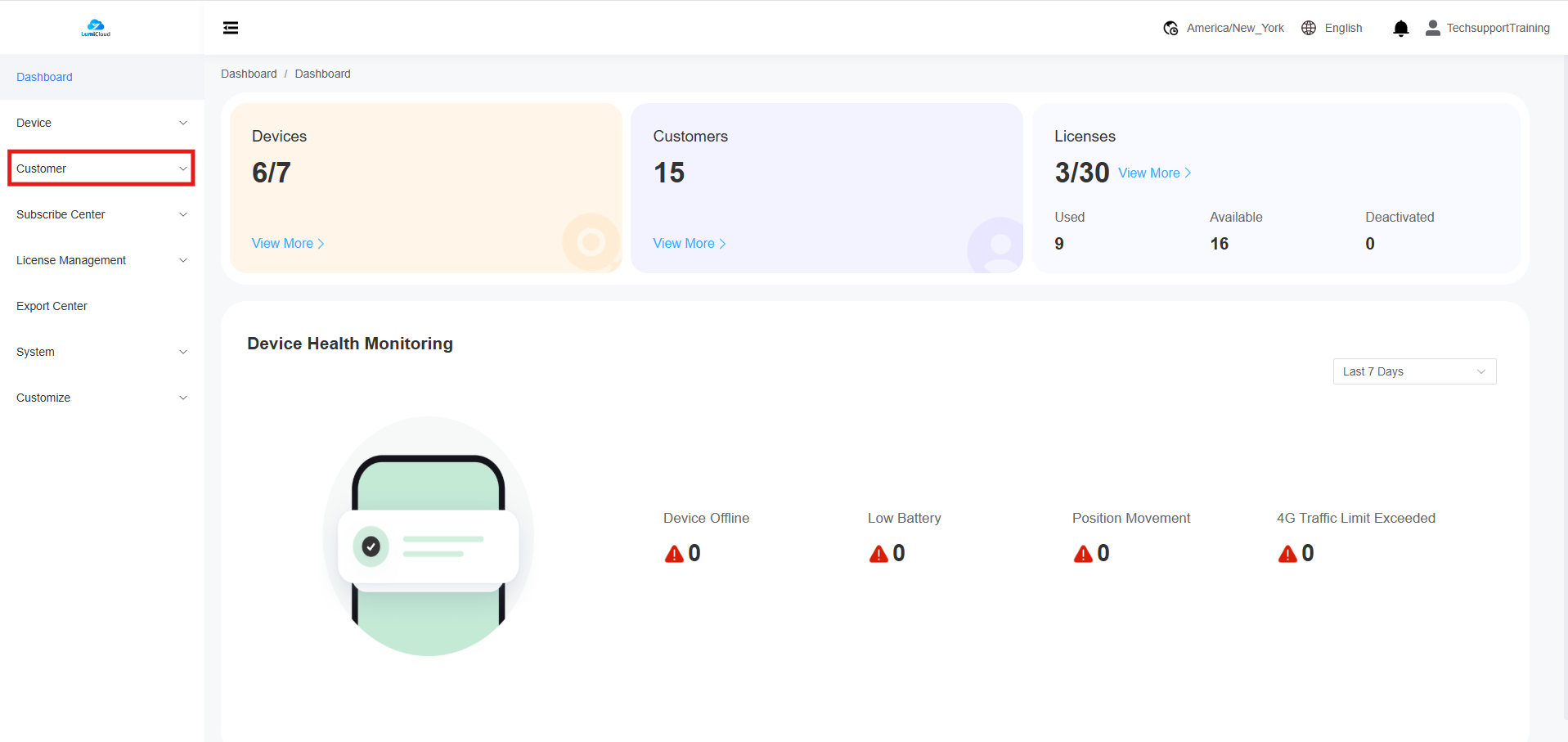Viewport: 1568px width, 742px height.
Task: Open notifications bell icon
Action: coord(1400,29)
